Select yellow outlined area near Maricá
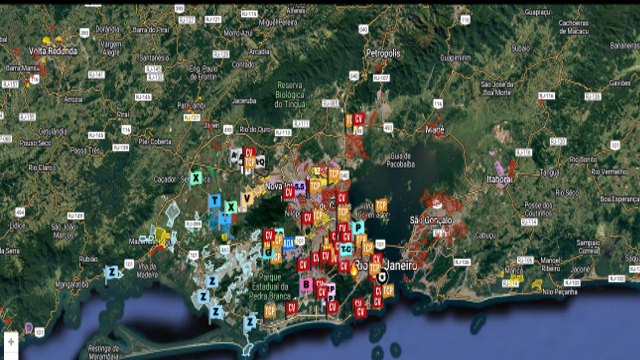Viewport: 640px width, 360px height. [516, 279]
